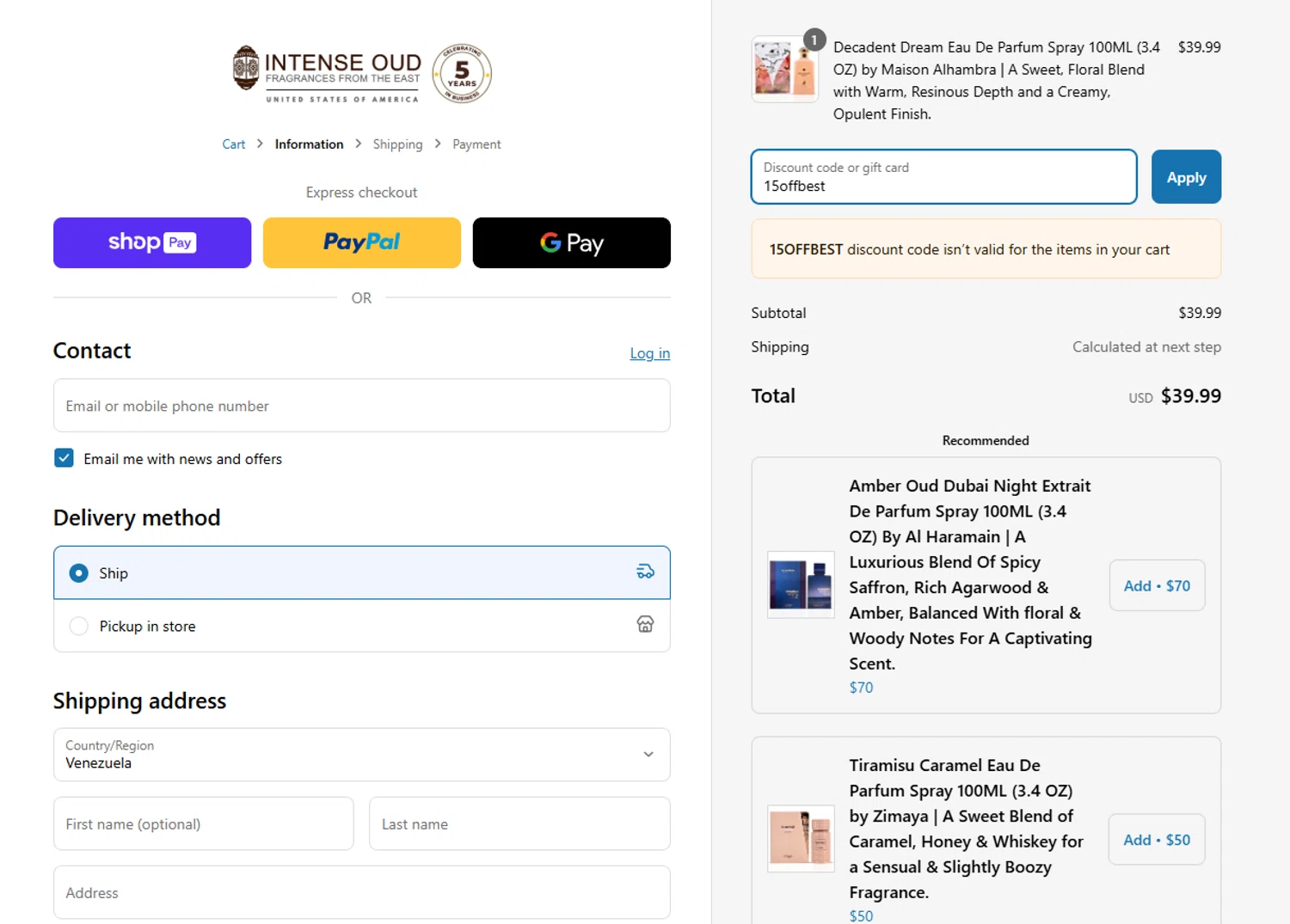Click the Tiramisu Caramel product title
Screen dimensions: 1290x924
(967, 829)
